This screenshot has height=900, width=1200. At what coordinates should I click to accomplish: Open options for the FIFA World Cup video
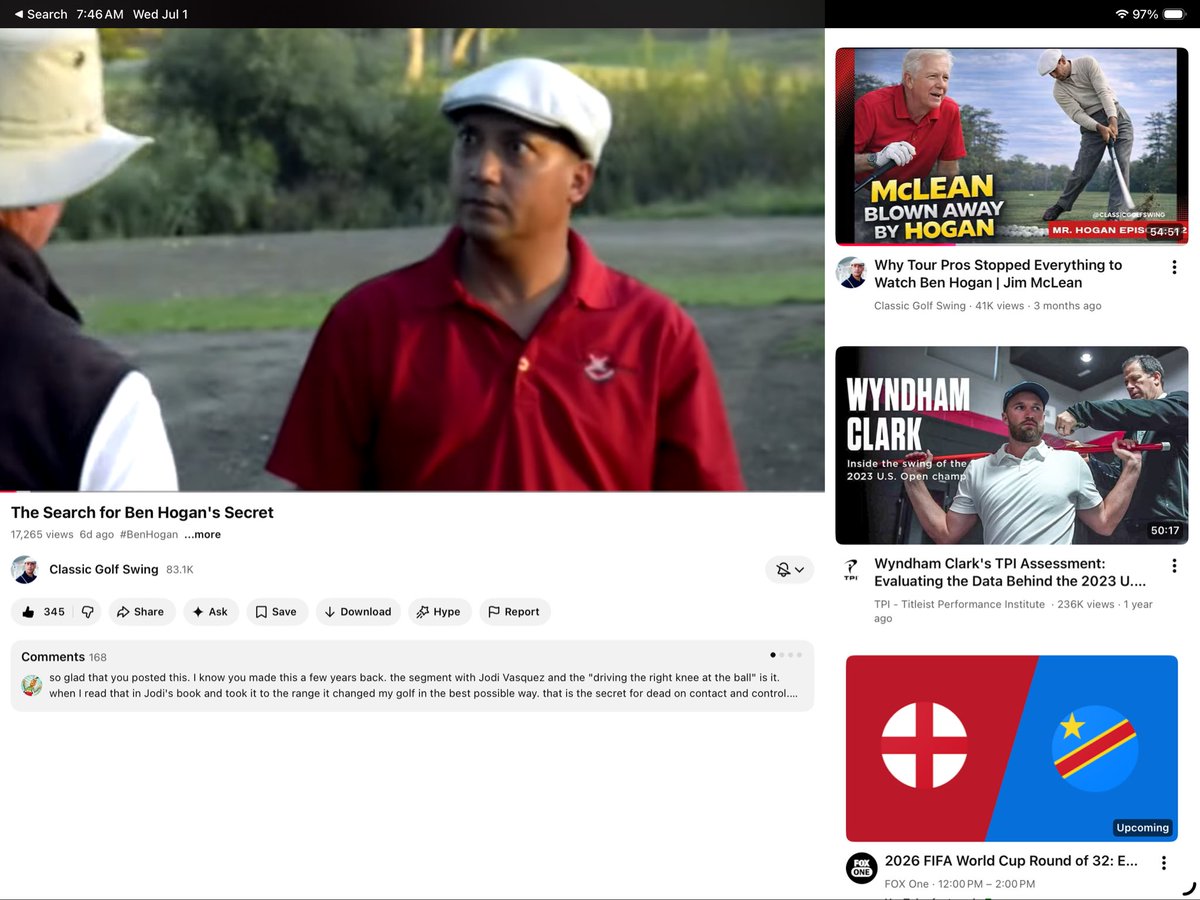pyautogui.click(x=1164, y=863)
